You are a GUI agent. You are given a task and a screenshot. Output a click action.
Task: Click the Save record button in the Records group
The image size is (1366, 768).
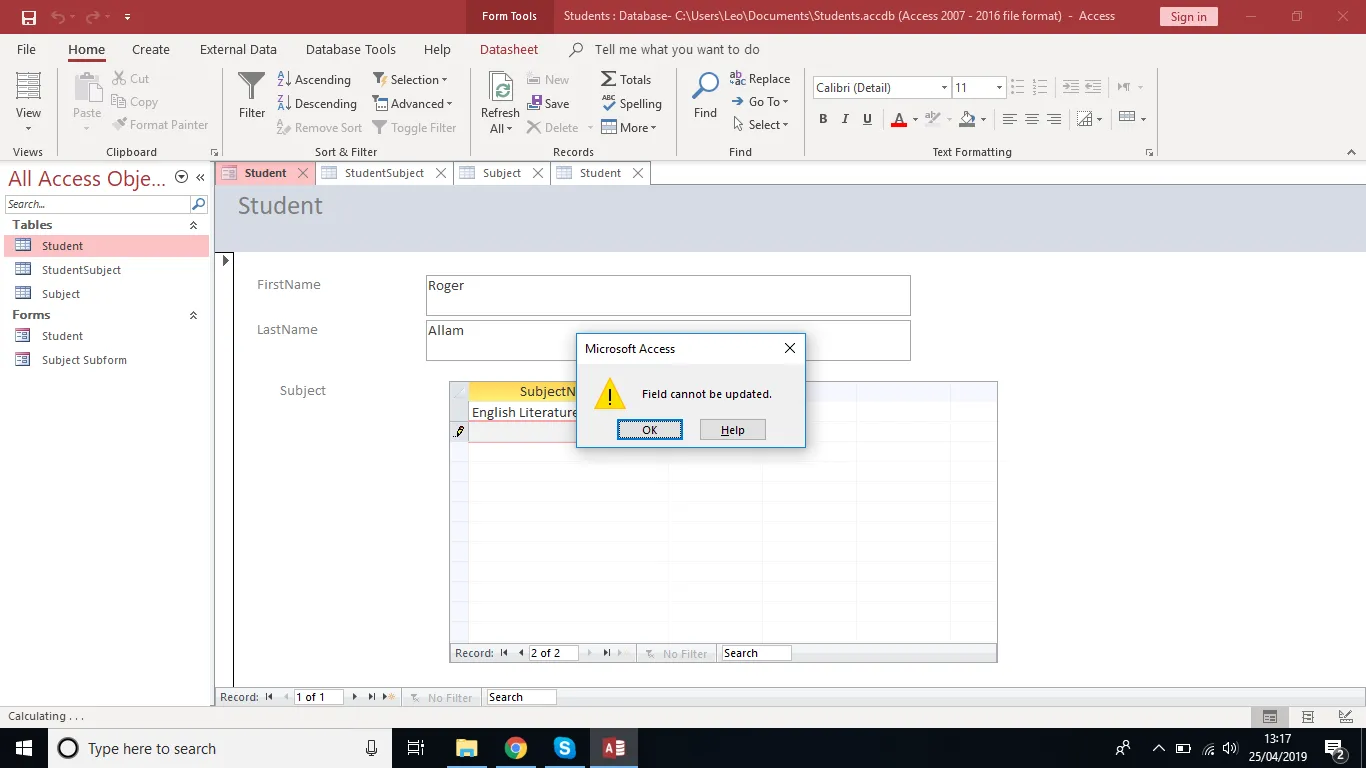[548, 104]
